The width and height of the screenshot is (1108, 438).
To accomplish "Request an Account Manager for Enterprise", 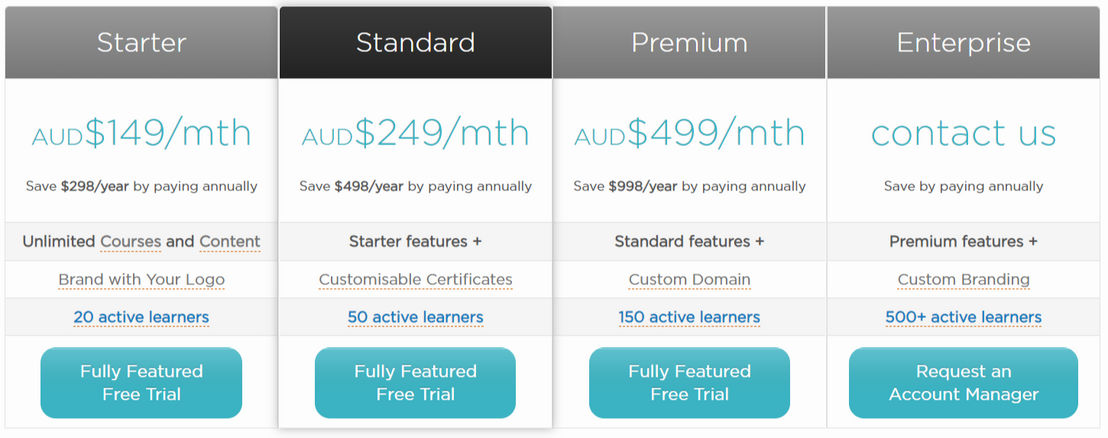I will click(964, 382).
